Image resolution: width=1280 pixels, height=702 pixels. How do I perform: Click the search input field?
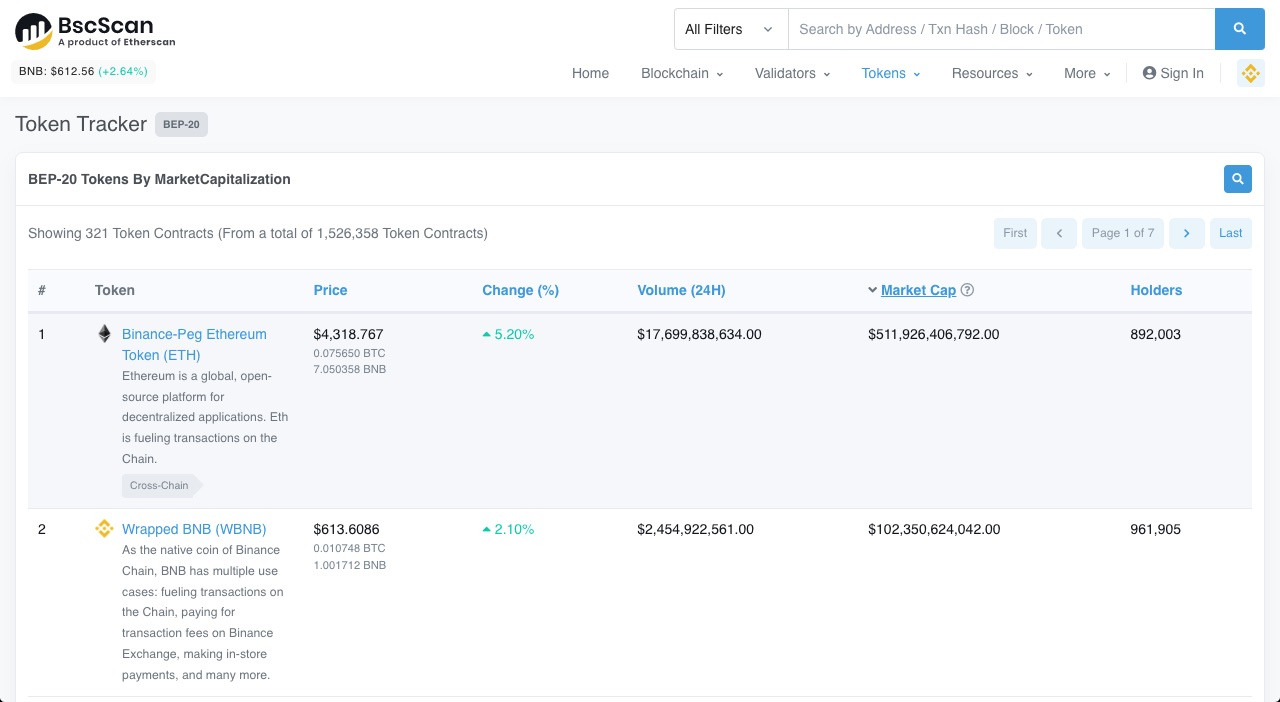tap(1001, 29)
